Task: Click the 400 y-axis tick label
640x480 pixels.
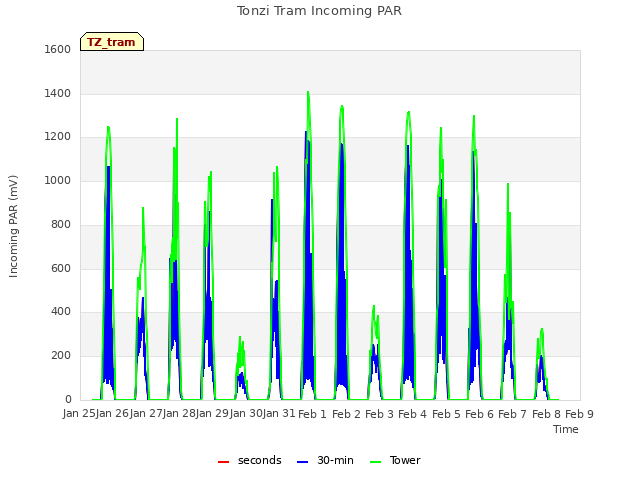Action: pyautogui.click(x=61, y=312)
